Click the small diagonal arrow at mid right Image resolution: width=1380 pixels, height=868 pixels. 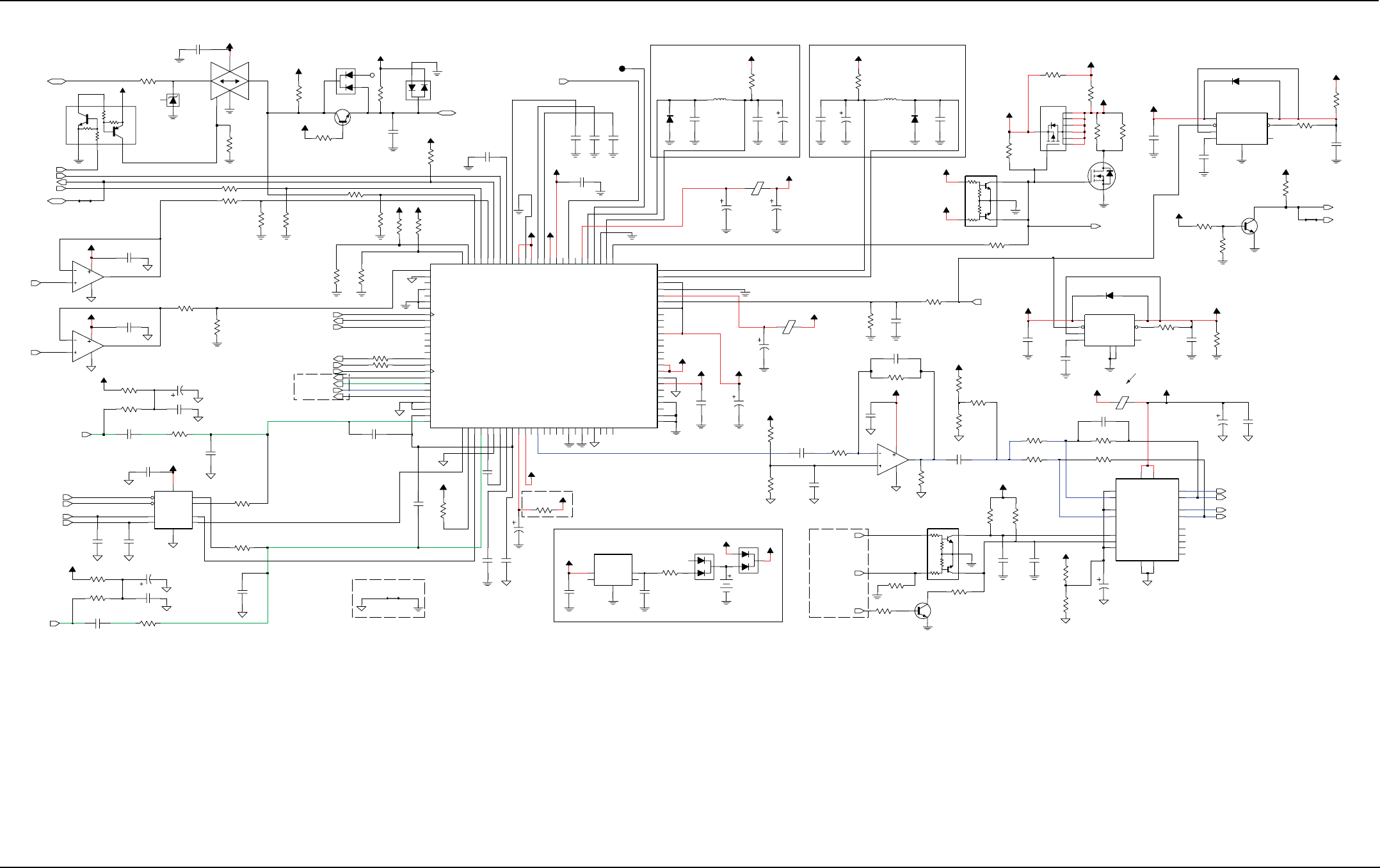(x=1132, y=378)
